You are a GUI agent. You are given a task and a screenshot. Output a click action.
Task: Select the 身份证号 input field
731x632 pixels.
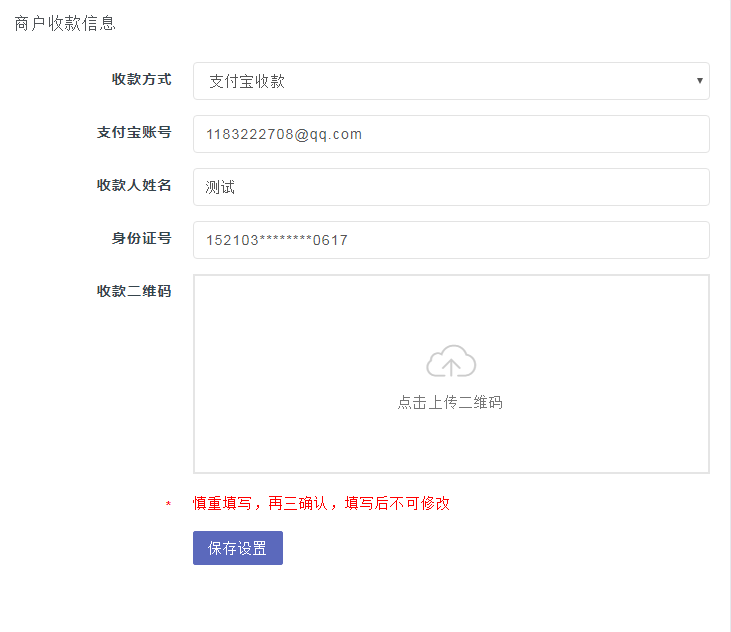451,240
